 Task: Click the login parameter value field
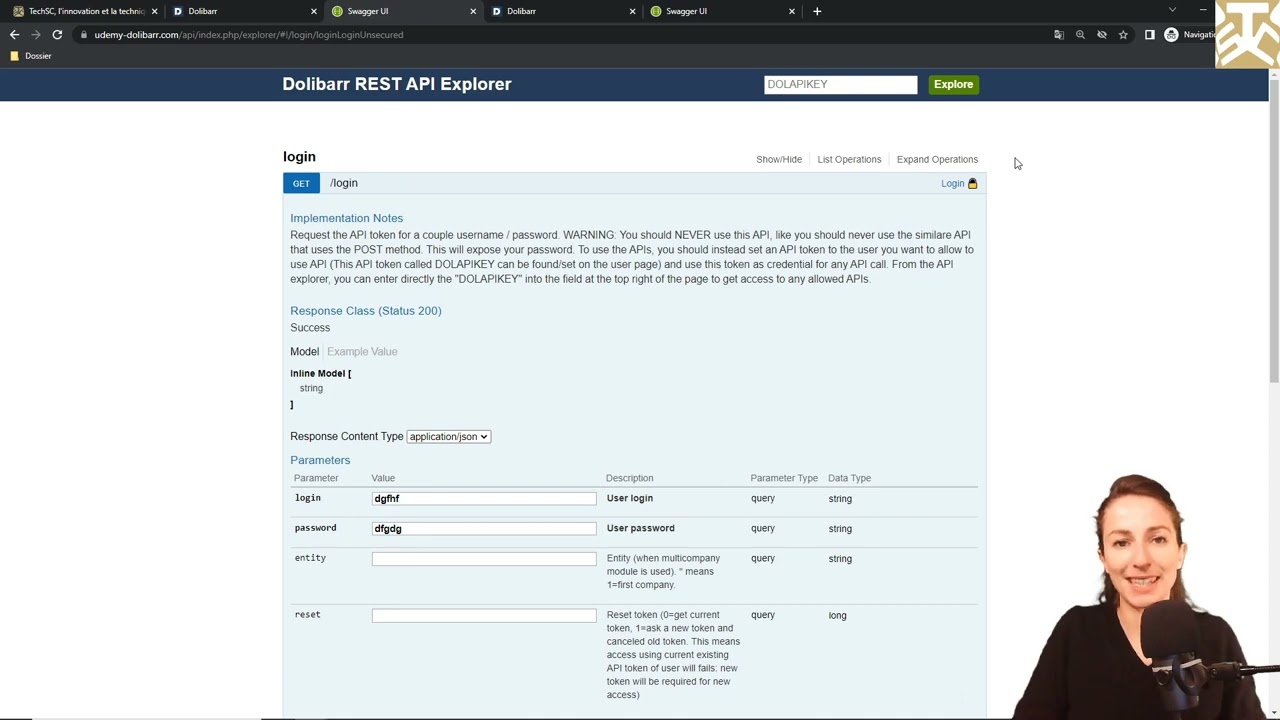[484, 498]
